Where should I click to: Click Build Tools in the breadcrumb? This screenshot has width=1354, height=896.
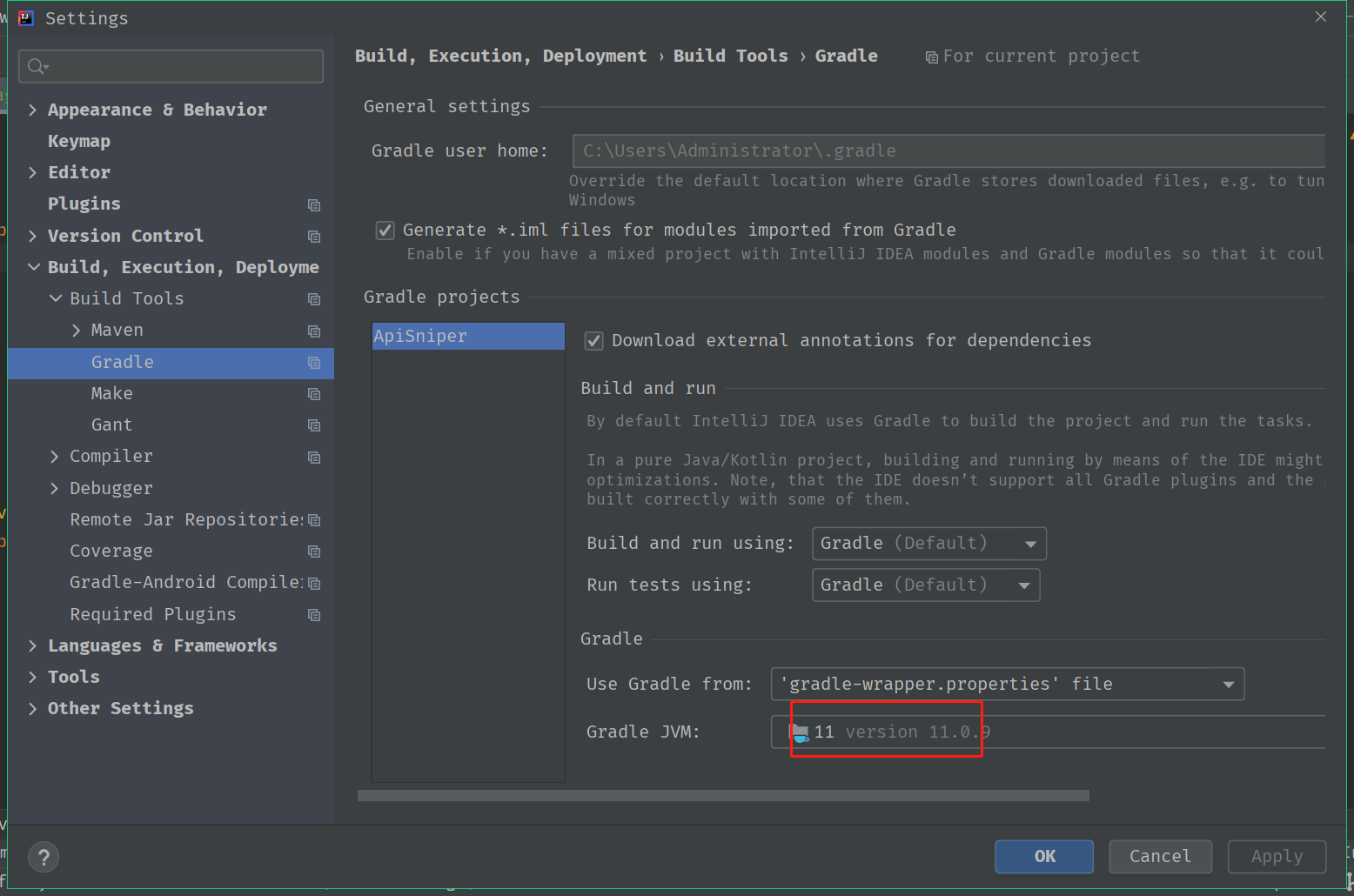click(x=731, y=56)
